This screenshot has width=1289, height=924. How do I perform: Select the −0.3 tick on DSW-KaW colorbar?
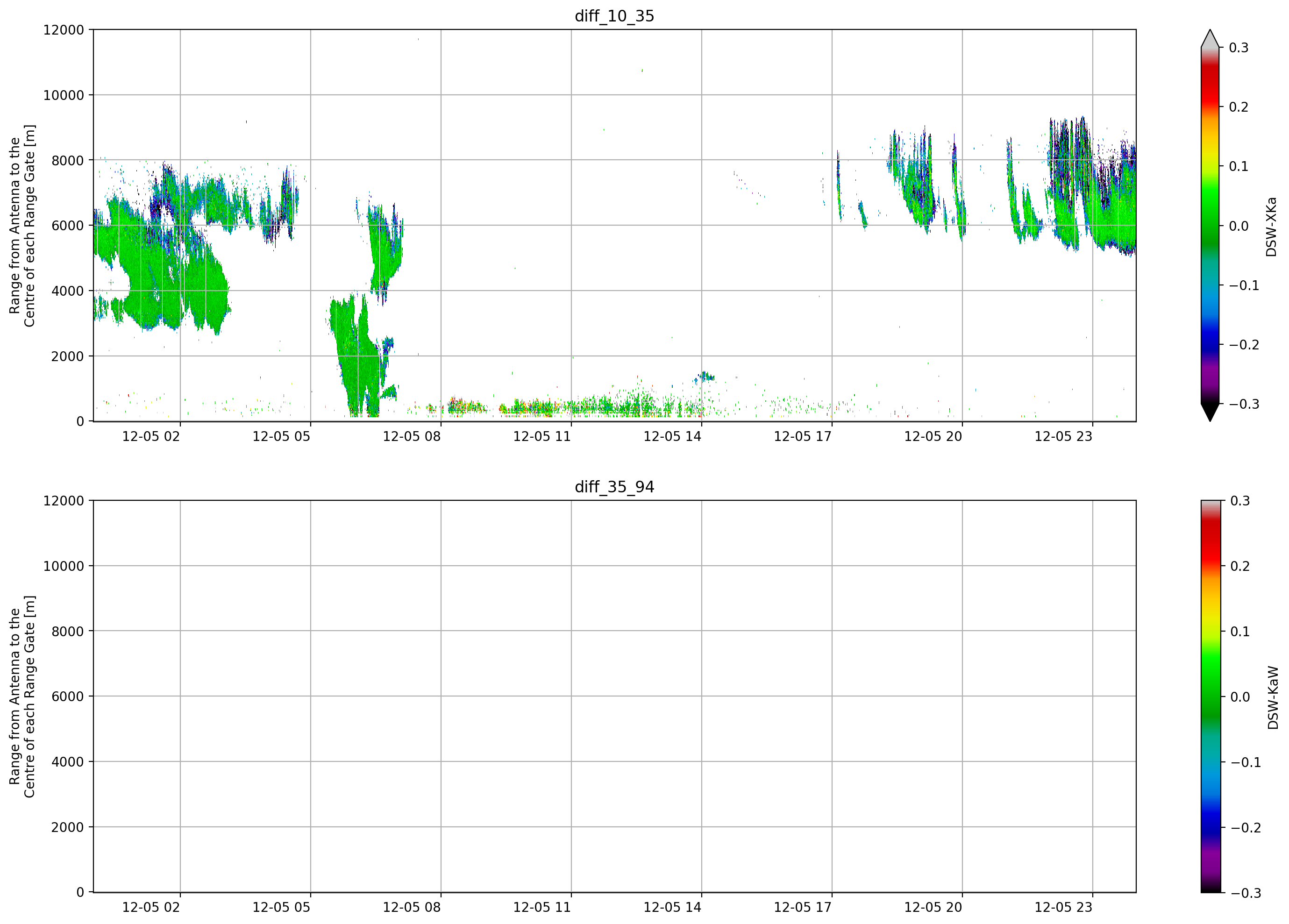point(1246,893)
